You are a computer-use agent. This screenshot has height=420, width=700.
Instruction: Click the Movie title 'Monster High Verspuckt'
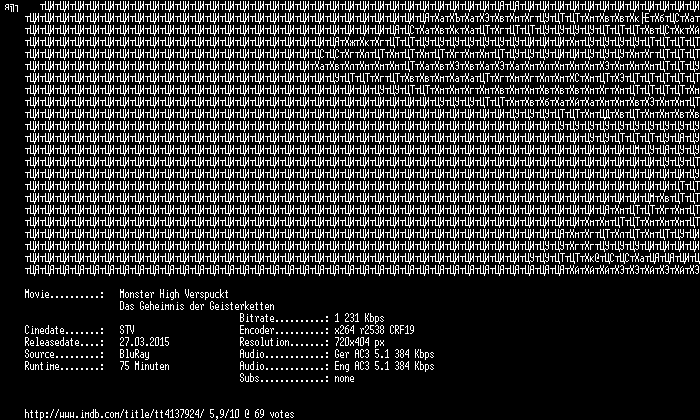pos(174,294)
